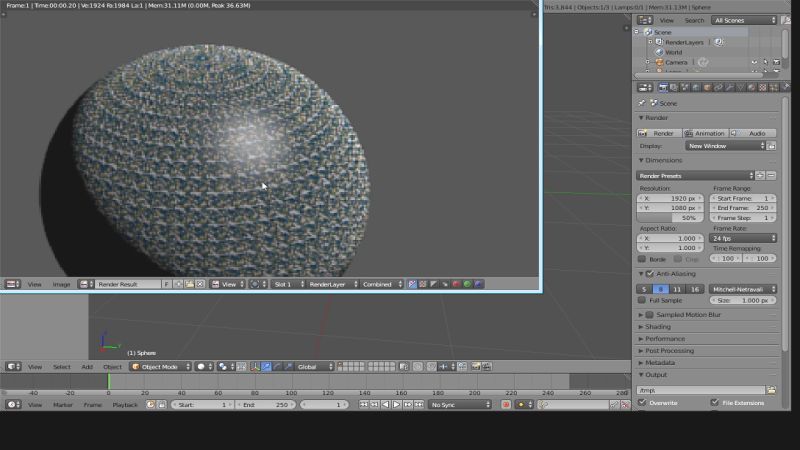Open the Material properties tab icon
800x450 pixels.
pos(752,88)
